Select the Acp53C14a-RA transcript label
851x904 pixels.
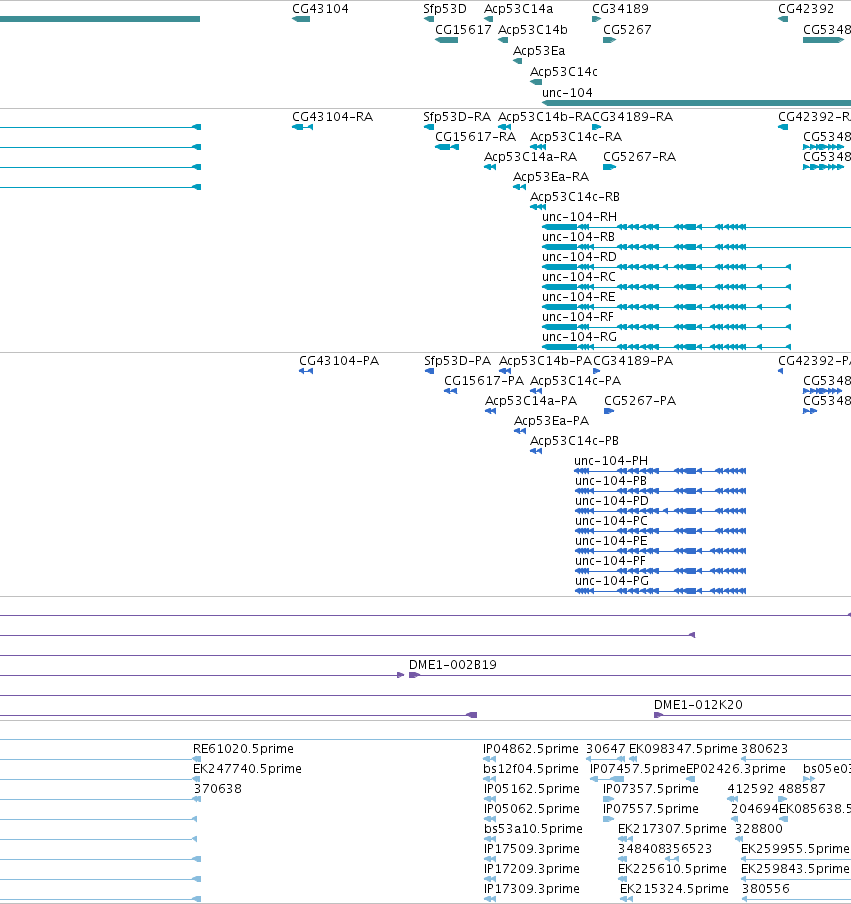(x=530, y=157)
